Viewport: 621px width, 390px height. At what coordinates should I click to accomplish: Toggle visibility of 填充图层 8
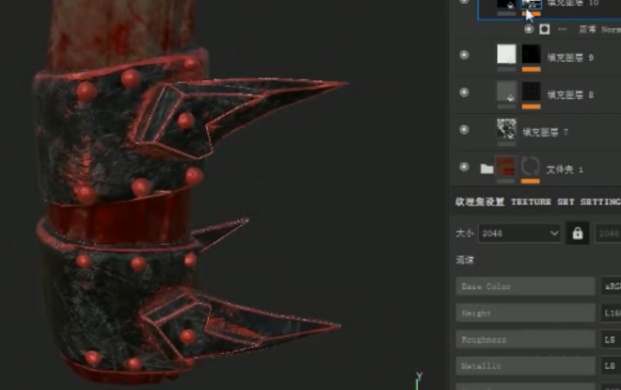(464, 92)
